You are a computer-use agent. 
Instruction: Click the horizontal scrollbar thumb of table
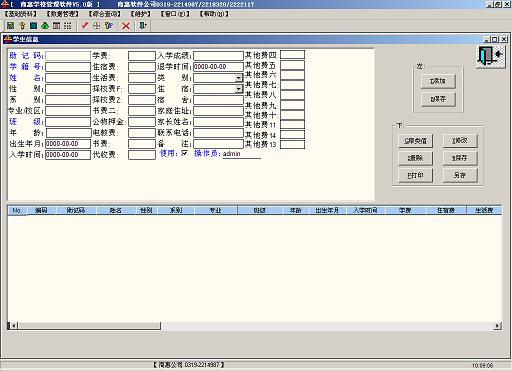[x=89, y=326]
